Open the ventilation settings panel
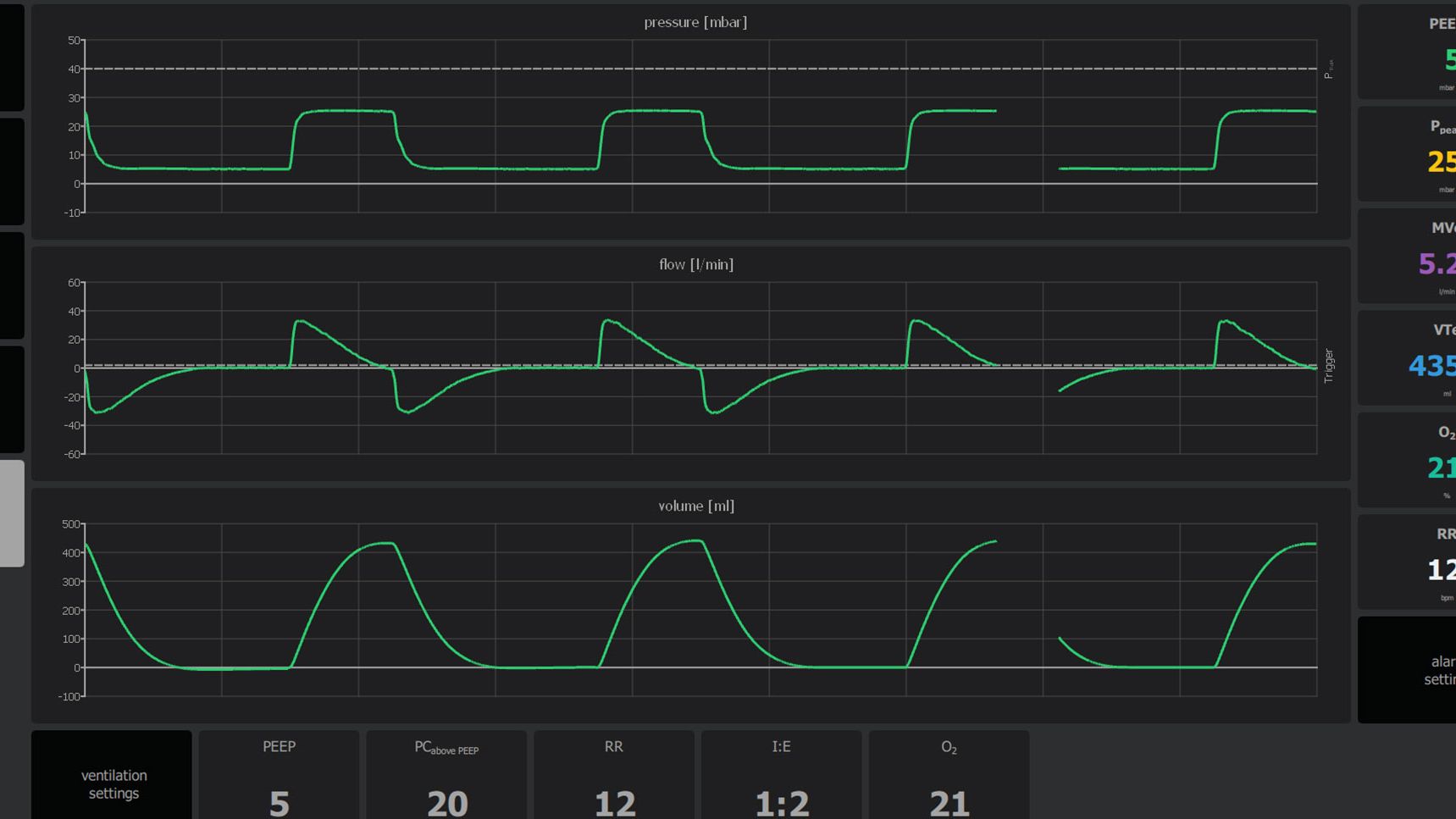Screen dimensions: 1456x819 tap(112, 775)
